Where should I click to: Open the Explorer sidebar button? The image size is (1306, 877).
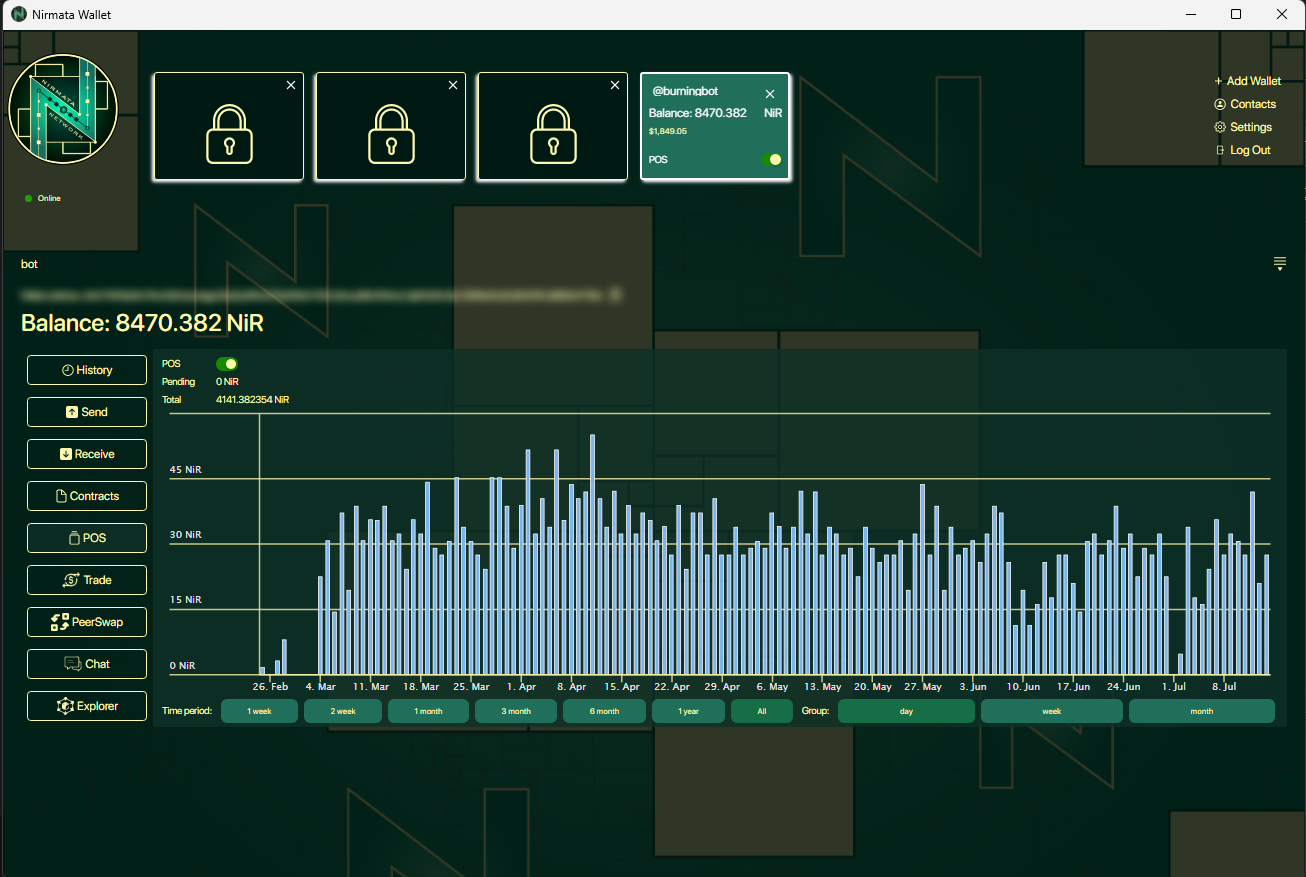87,706
